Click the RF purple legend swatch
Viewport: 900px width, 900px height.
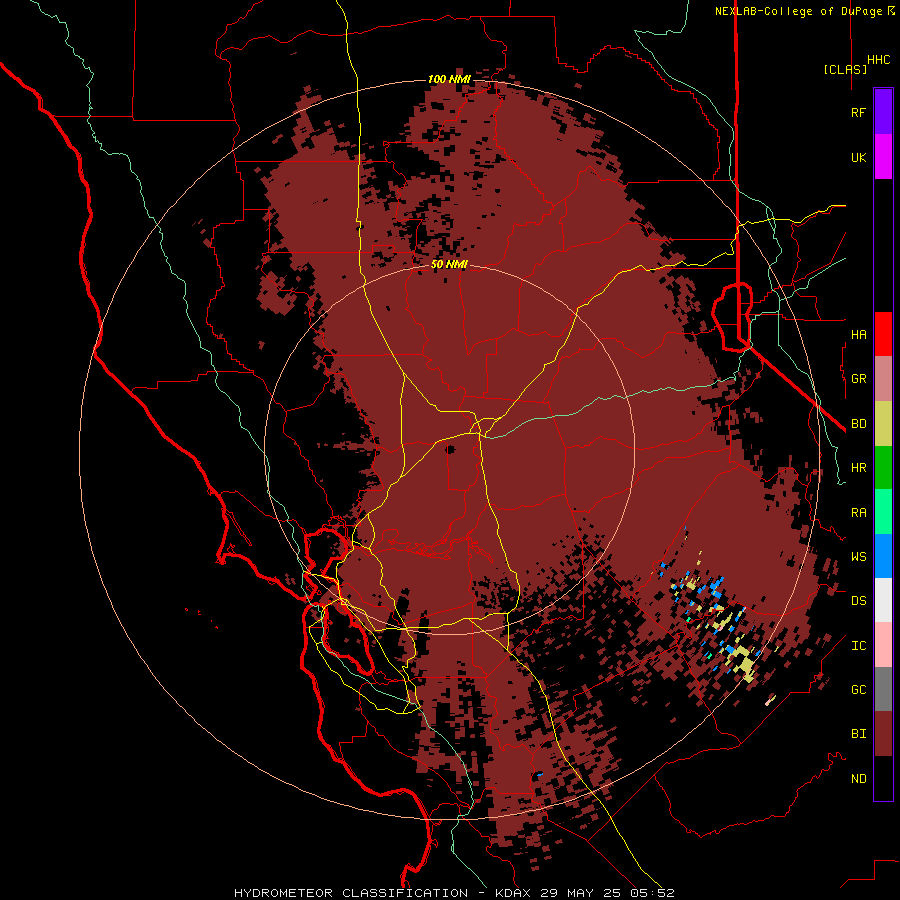(883, 112)
